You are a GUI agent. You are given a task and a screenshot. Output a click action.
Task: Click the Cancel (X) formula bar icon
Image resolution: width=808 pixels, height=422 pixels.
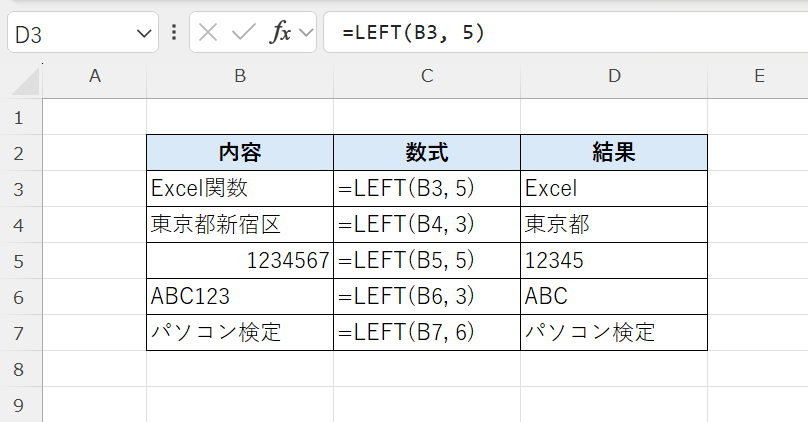pos(208,32)
